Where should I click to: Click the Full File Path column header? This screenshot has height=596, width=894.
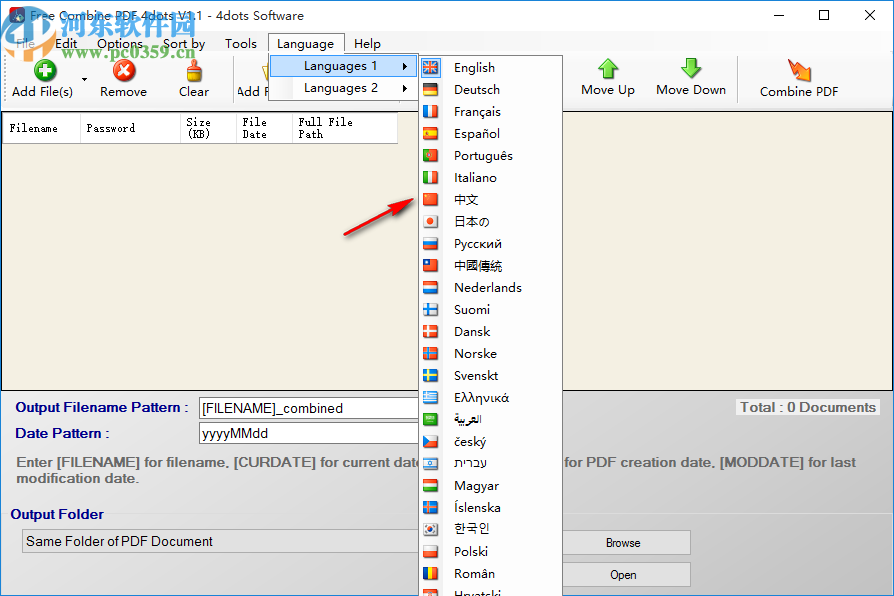coord(344,128)
